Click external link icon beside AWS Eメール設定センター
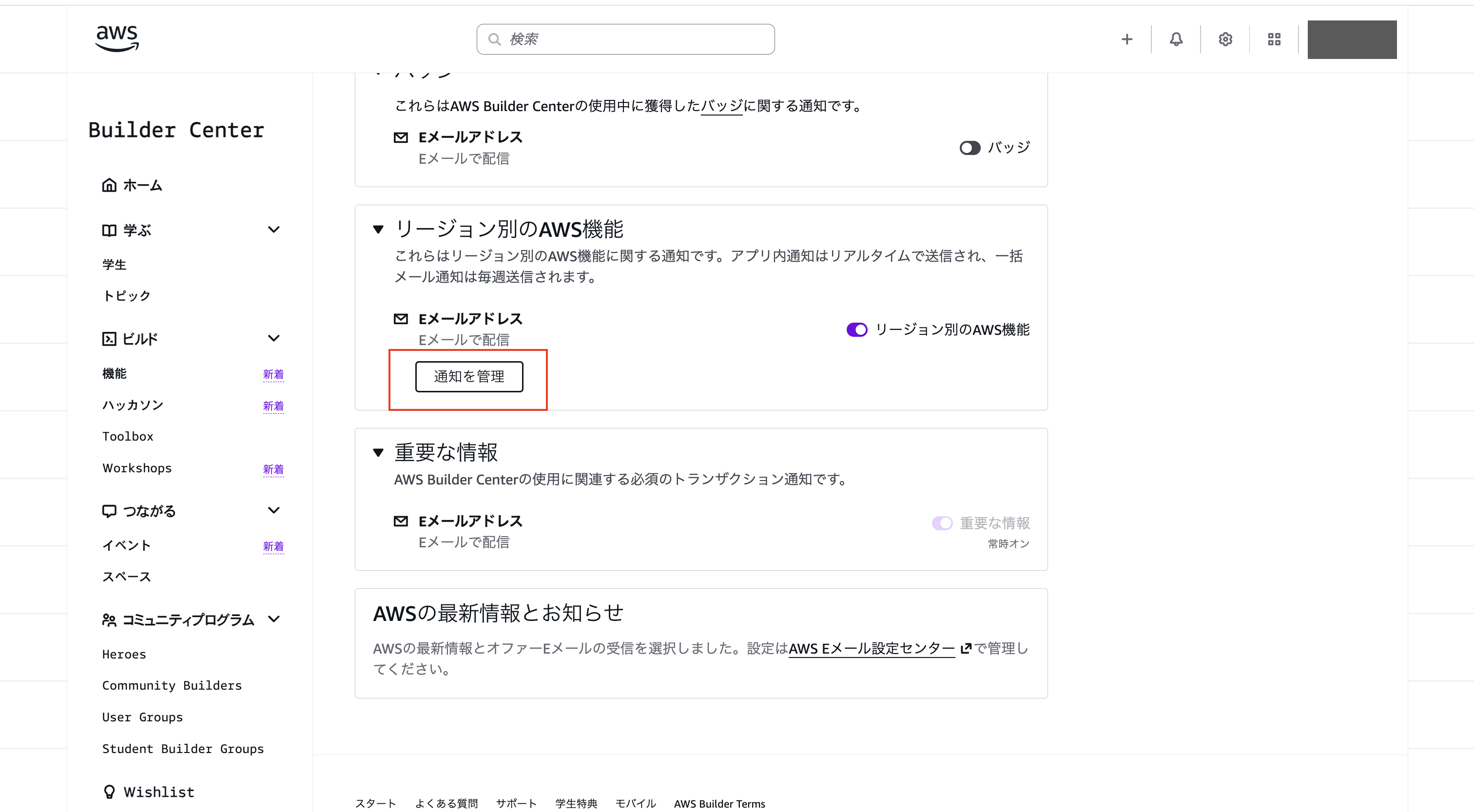Screen dimensions: 1474x812 tap(966, 648)
